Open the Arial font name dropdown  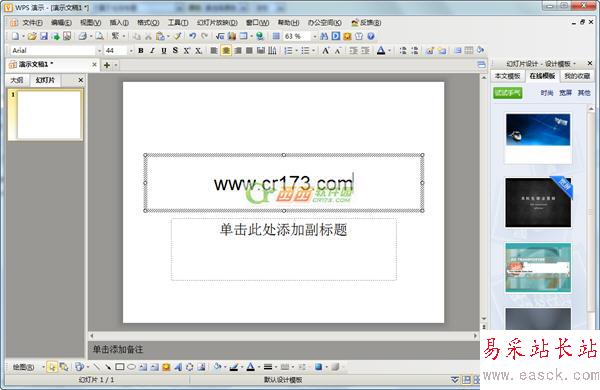[x=99, y=51]
